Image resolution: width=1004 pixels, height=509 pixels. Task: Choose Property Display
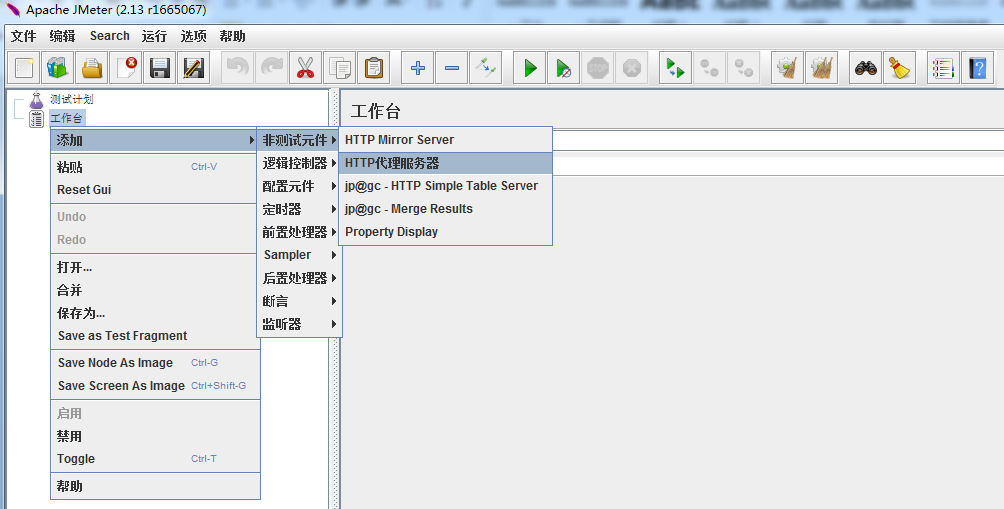[x=445, y=232]
